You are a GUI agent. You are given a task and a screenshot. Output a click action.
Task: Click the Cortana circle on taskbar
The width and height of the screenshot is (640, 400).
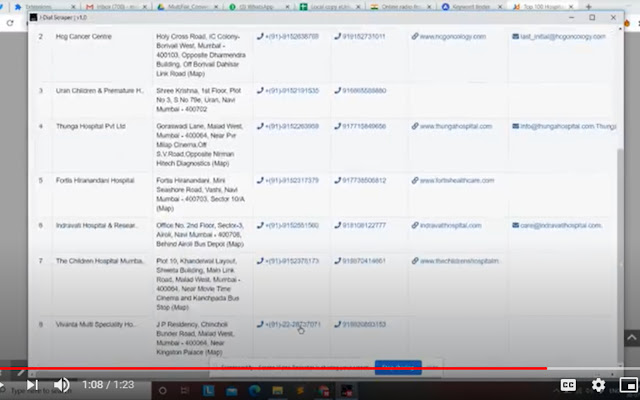point(162,391)
